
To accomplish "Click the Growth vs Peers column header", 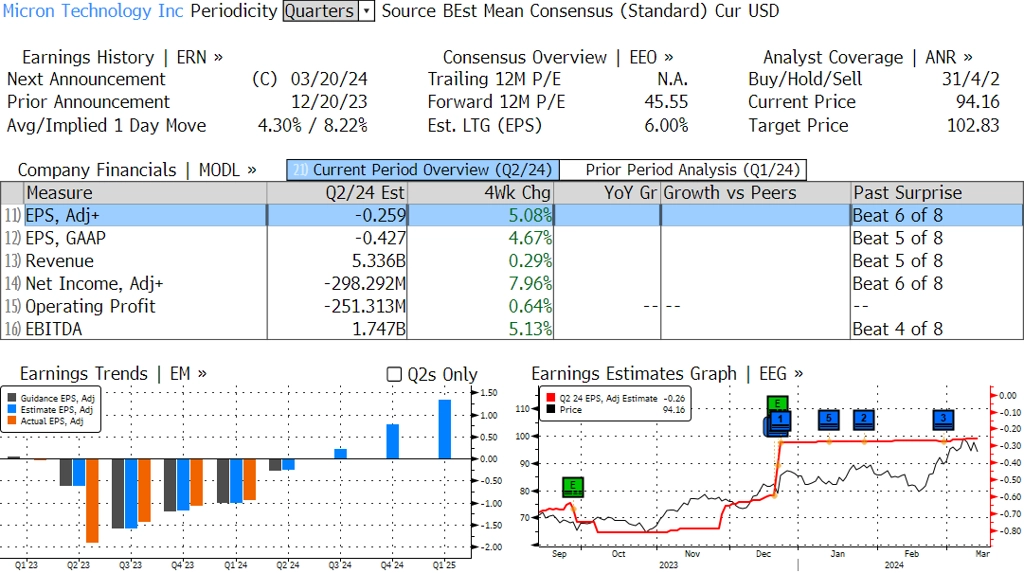I will [755, 193].
